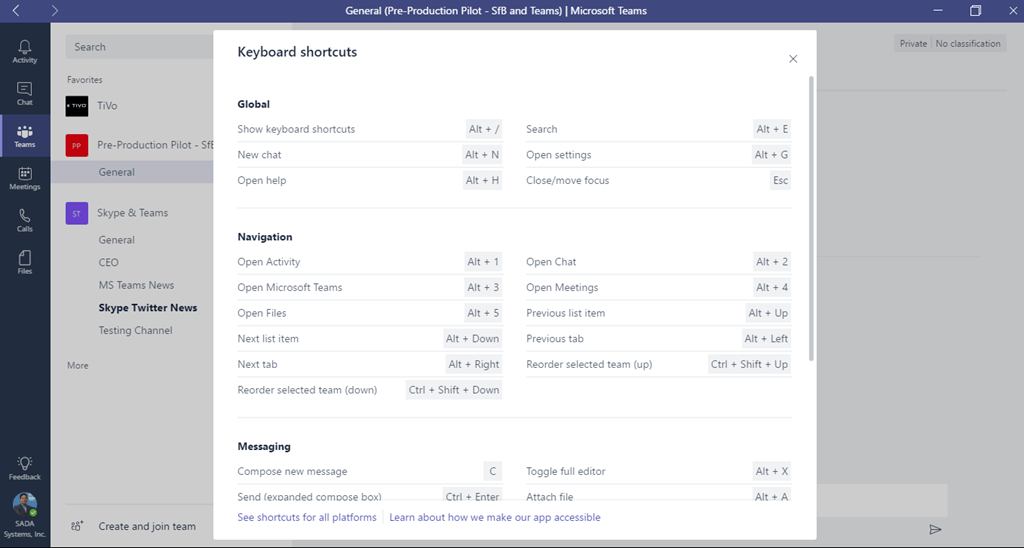Screen dimensions: 1024x548
Task: Click Reorder selected team (up) label
Action: click(x=589, y=364)
